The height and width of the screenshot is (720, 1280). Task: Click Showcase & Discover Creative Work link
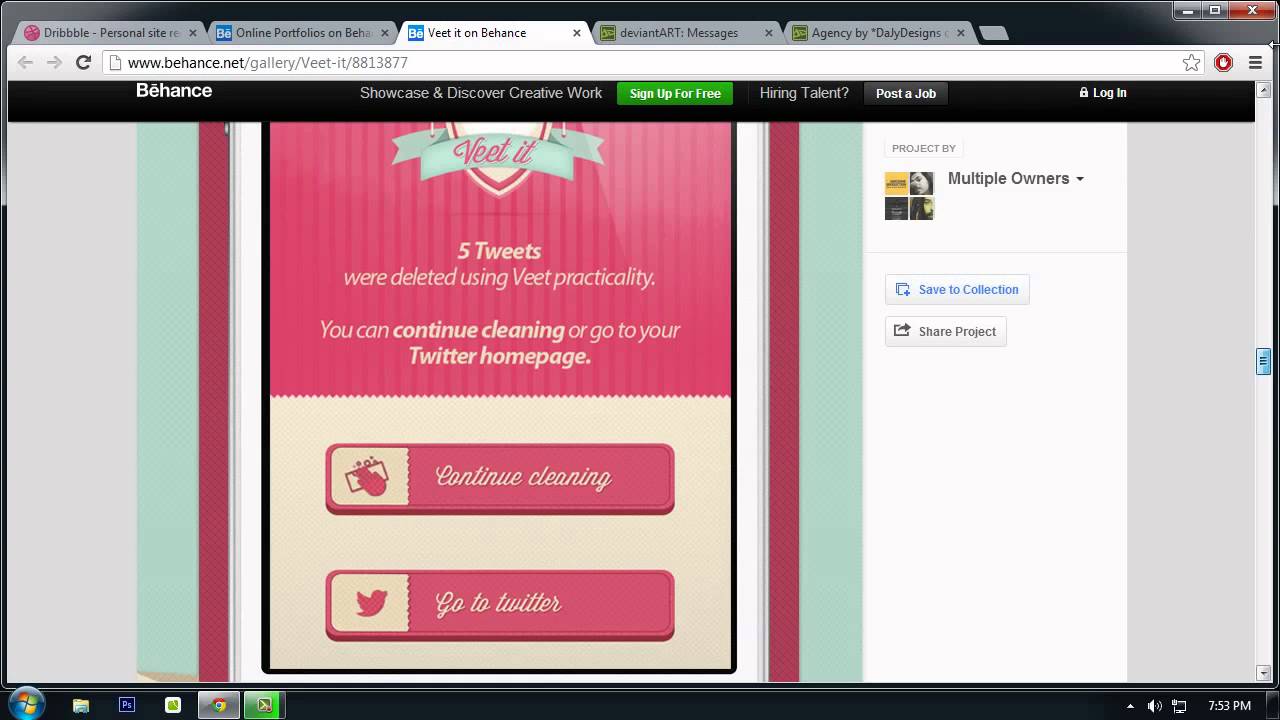pos(481,93)
